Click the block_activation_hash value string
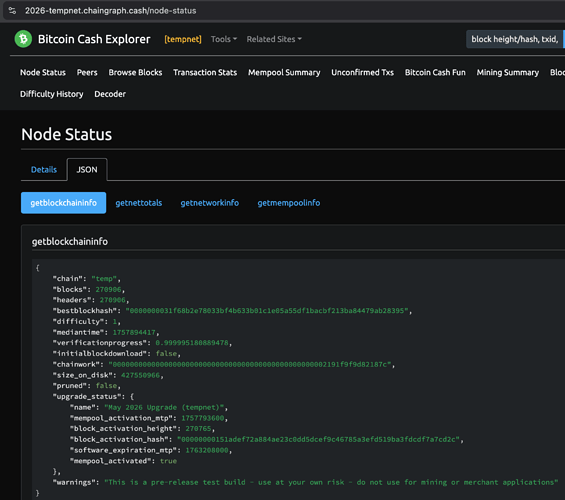 [x=318, y=439]
